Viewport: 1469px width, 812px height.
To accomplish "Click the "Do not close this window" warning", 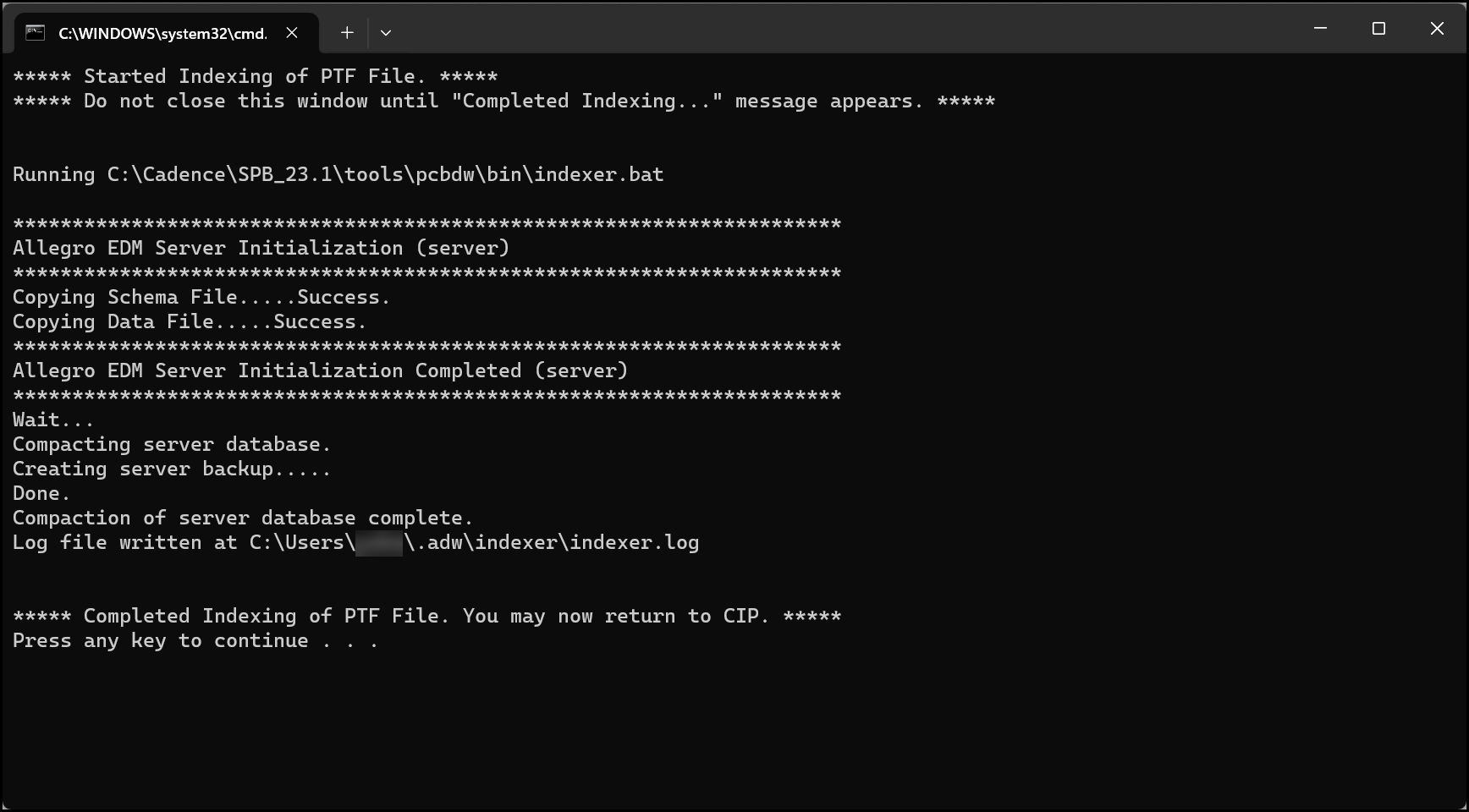I will pos(503,101).
